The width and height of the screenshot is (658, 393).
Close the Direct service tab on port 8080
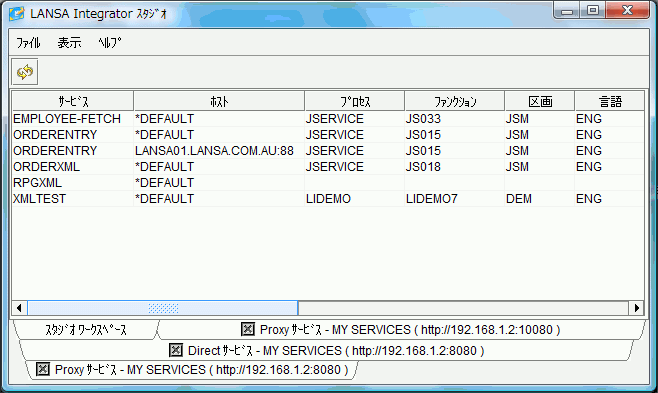(x=176, y=350)
